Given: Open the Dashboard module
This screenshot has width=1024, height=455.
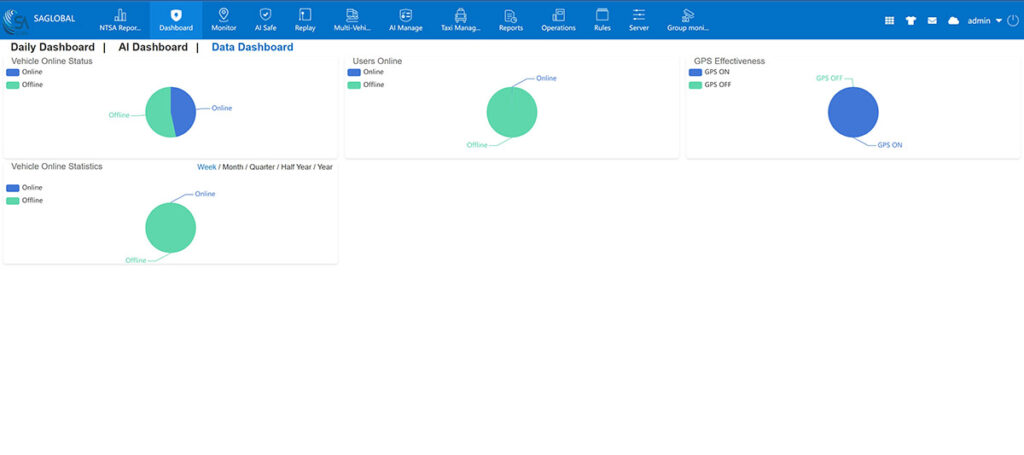Looking at the screenshot, I should click(x=176, y=20).
